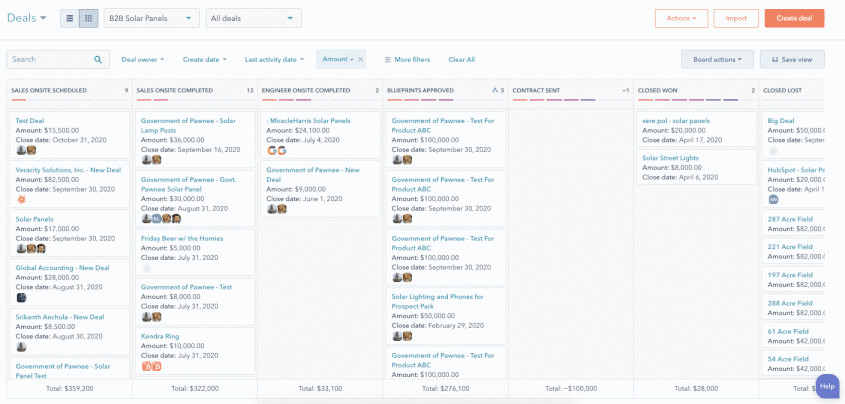Open the Board actions dropdown
Viewport: 845px width, 404px height.
click(717, 60)
